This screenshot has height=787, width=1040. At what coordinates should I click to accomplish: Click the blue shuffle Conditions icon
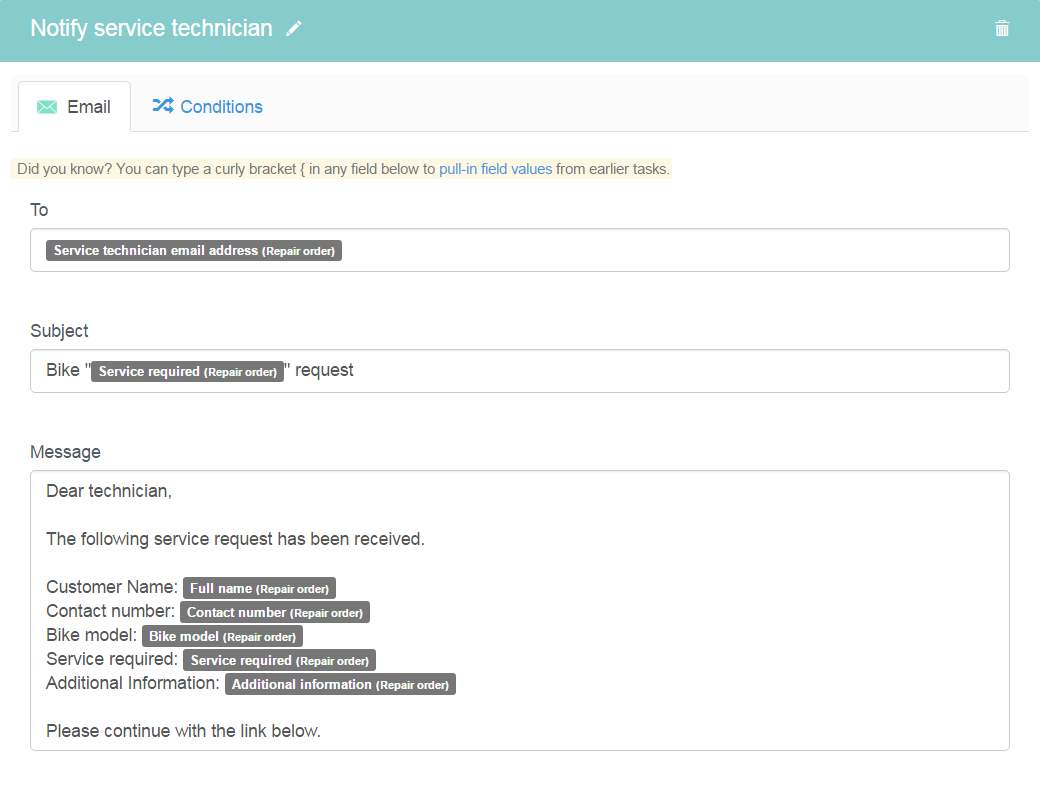click(163, 105)
